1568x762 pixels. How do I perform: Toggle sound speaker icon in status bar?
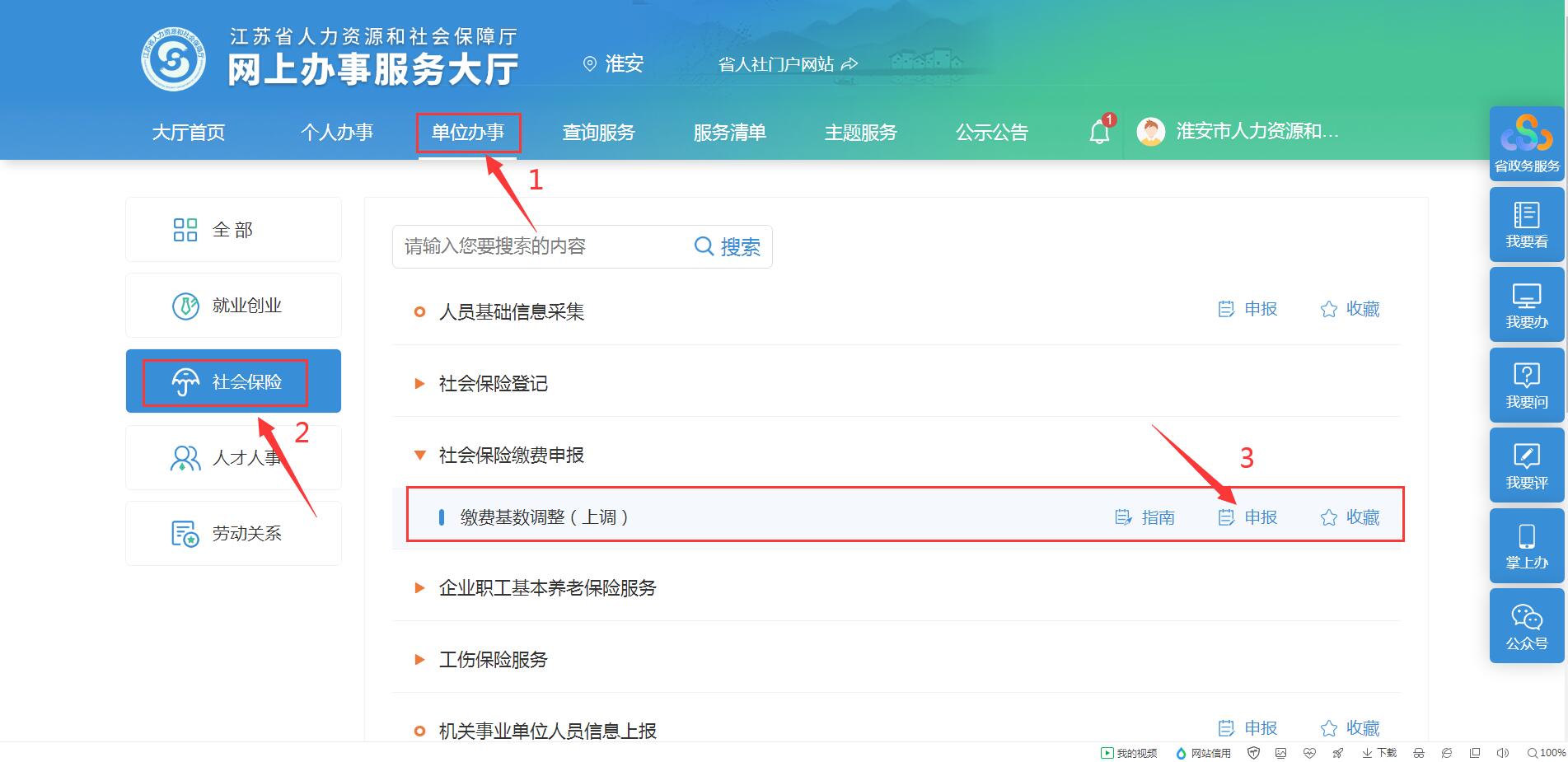point(1502,753)
